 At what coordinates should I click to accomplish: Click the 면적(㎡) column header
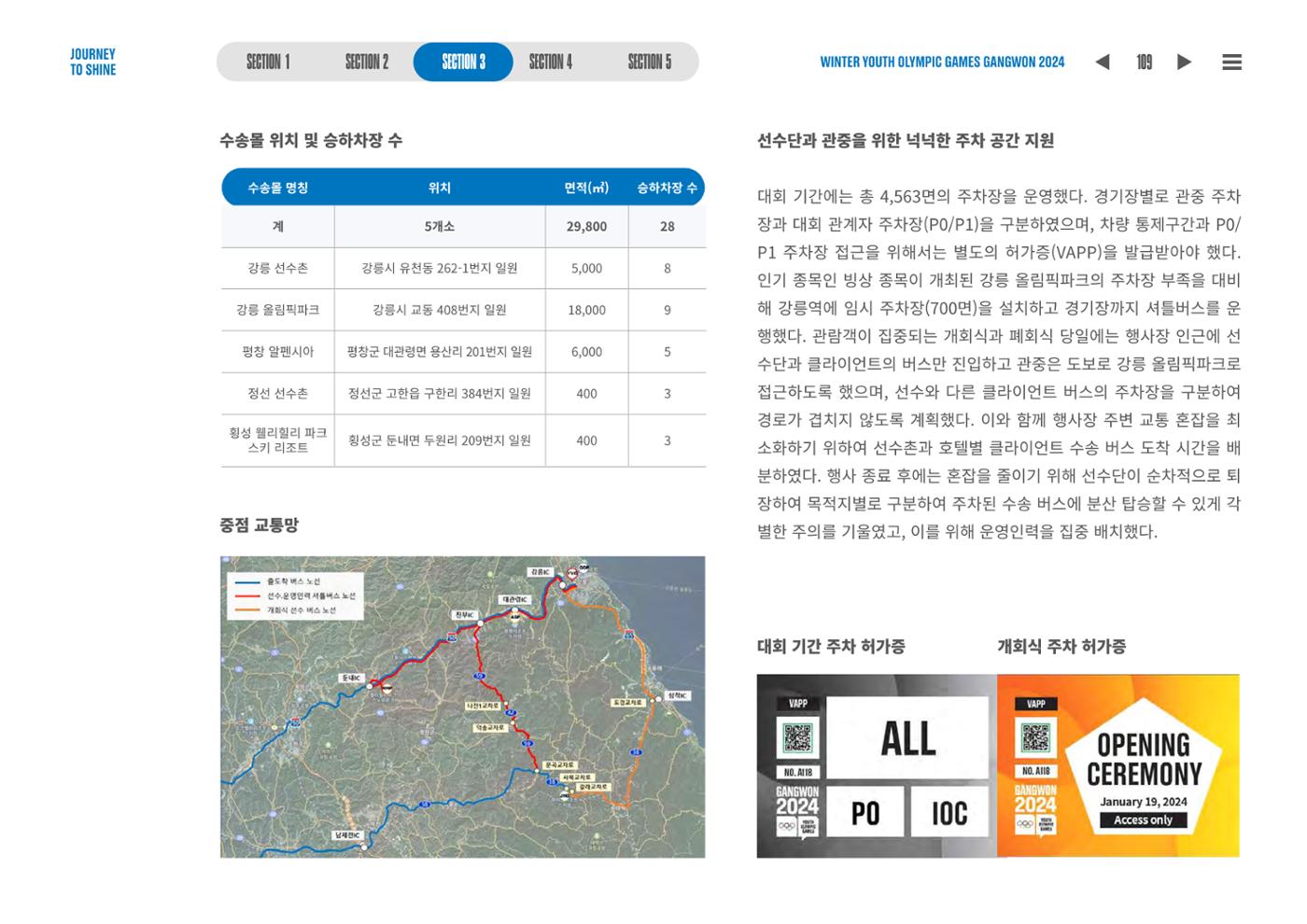(586, 188)
